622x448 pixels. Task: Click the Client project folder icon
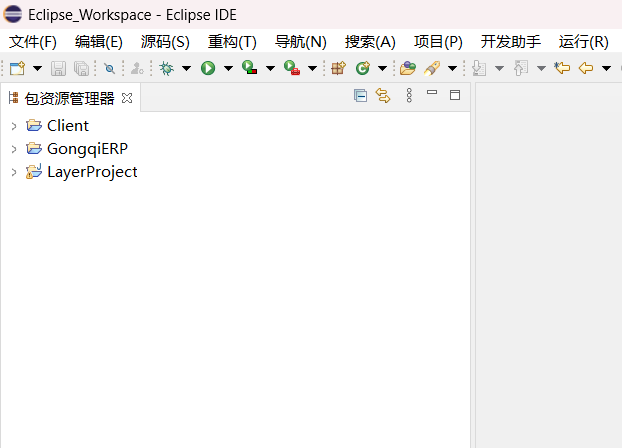click(x=34, y=125)
